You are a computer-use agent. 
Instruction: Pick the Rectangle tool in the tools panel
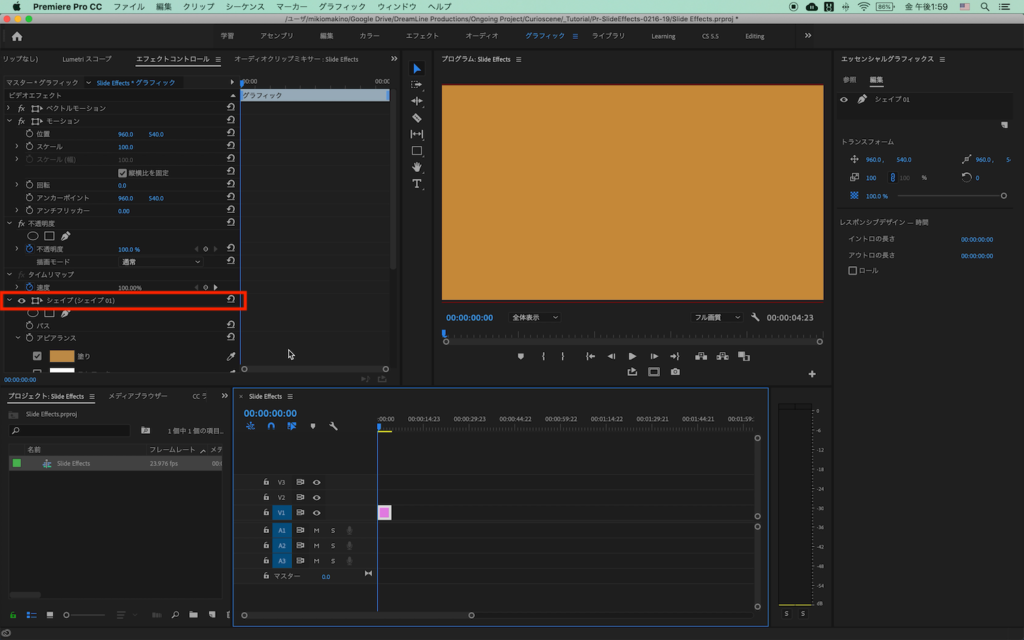point(417,151)
